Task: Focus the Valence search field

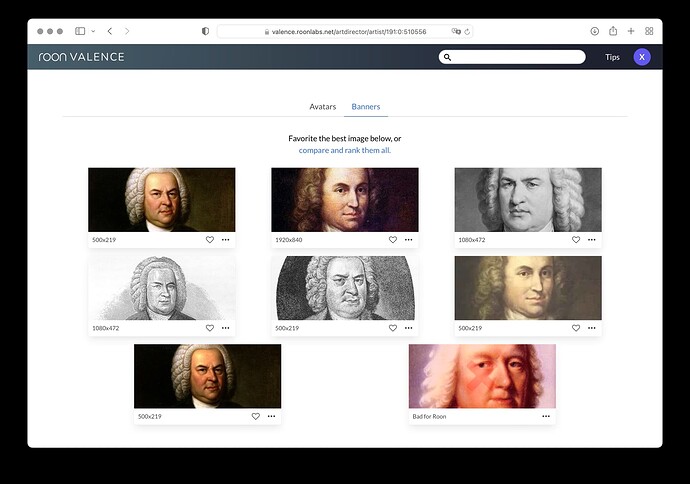Action: [512, 57]
